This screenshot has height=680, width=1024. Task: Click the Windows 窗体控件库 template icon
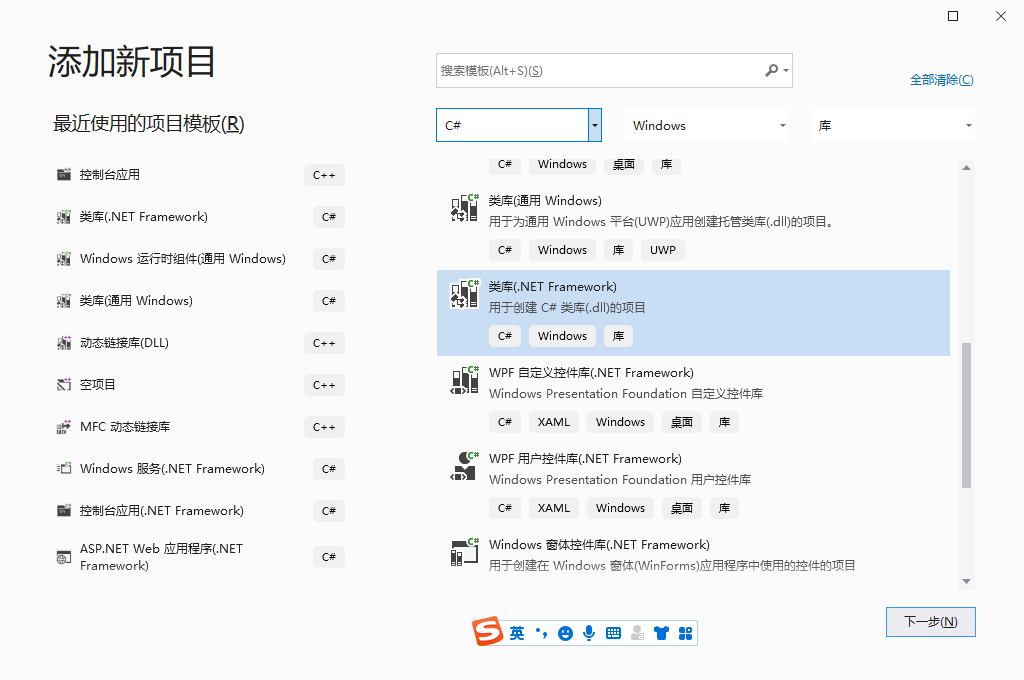click(464, 552)
